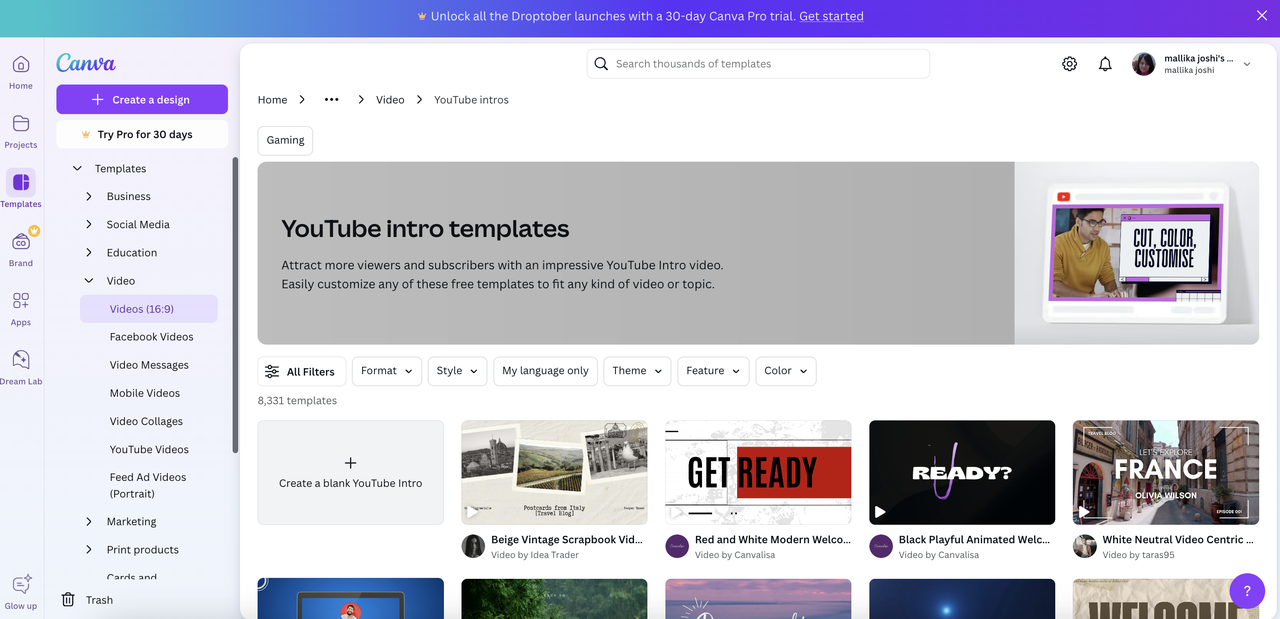Image resolution: width=1280 pixels, height=619 pixels.
Task: Click the breadcrumb ellipsis icon
Action: pyautogui.click(x=332, y=100)
